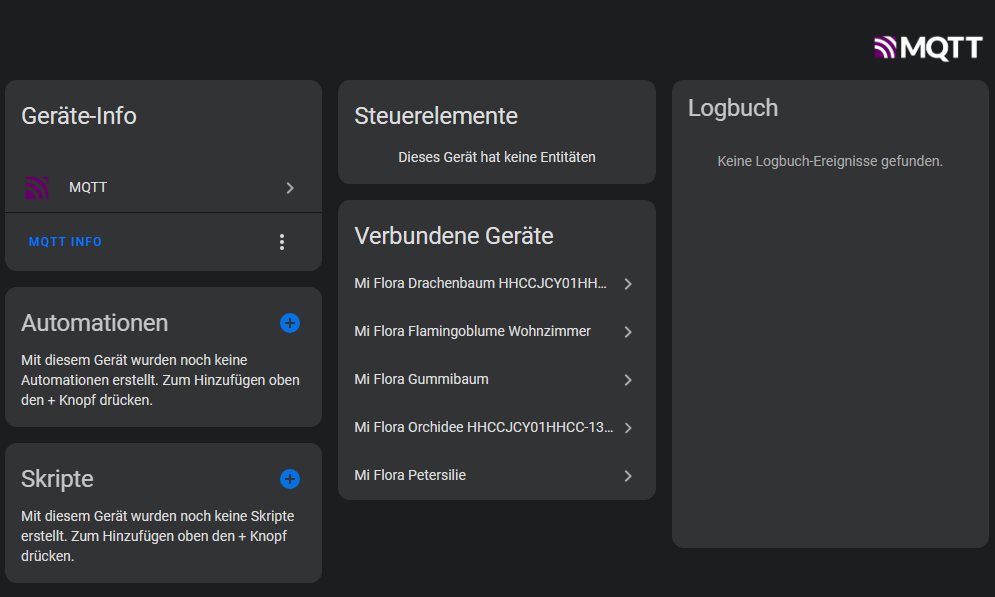This screenshot has height=597, width=995.
Task: Click the Automationen description text
Action: (161, 380)
